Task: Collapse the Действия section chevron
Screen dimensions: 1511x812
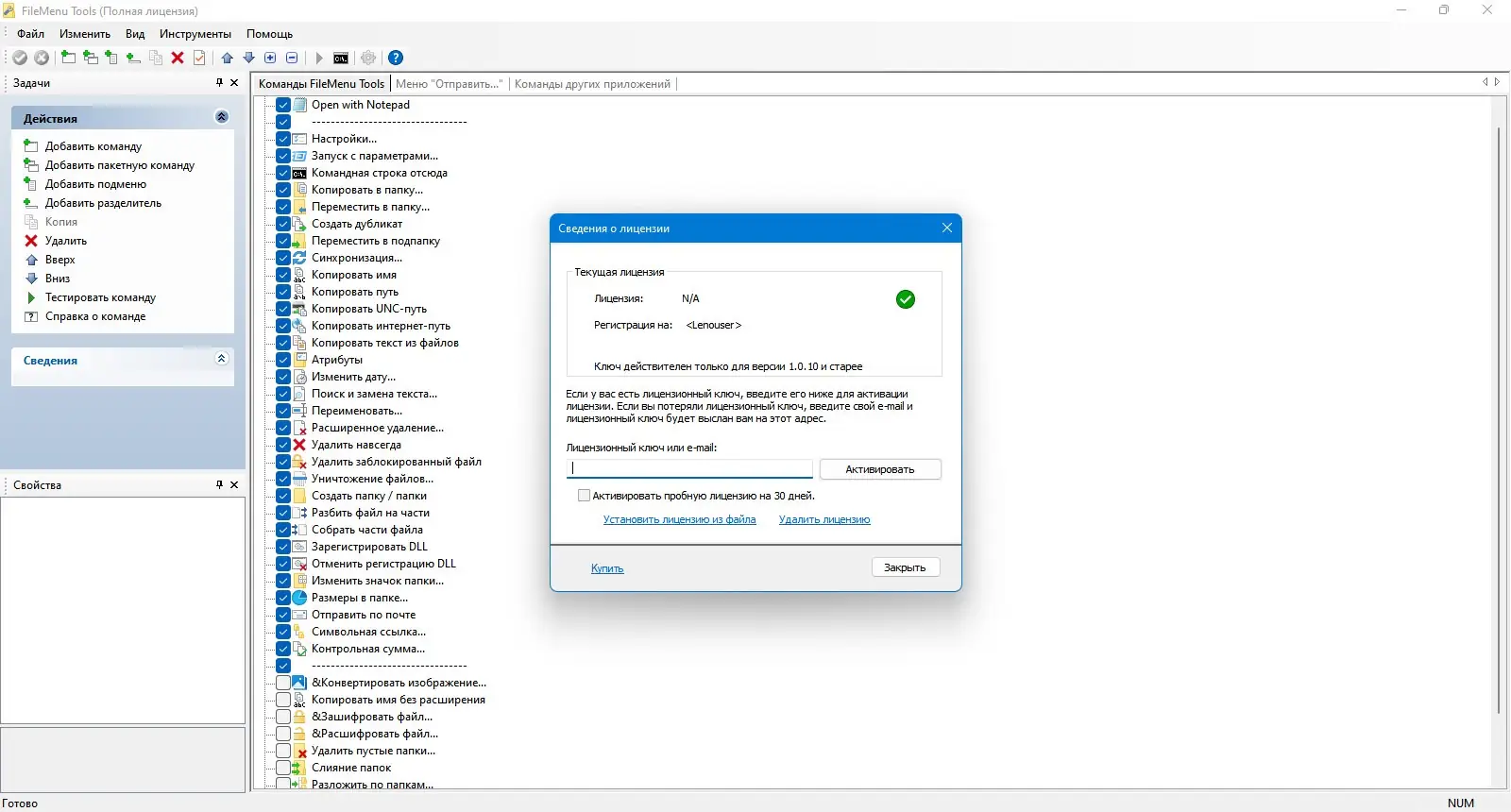Action: pos(222,117)
